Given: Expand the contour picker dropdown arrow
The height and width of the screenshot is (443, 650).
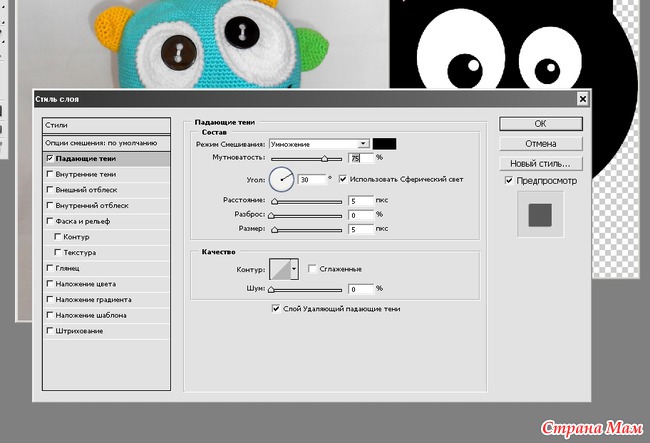Looking at the screenshot, I should click(294, 268).
